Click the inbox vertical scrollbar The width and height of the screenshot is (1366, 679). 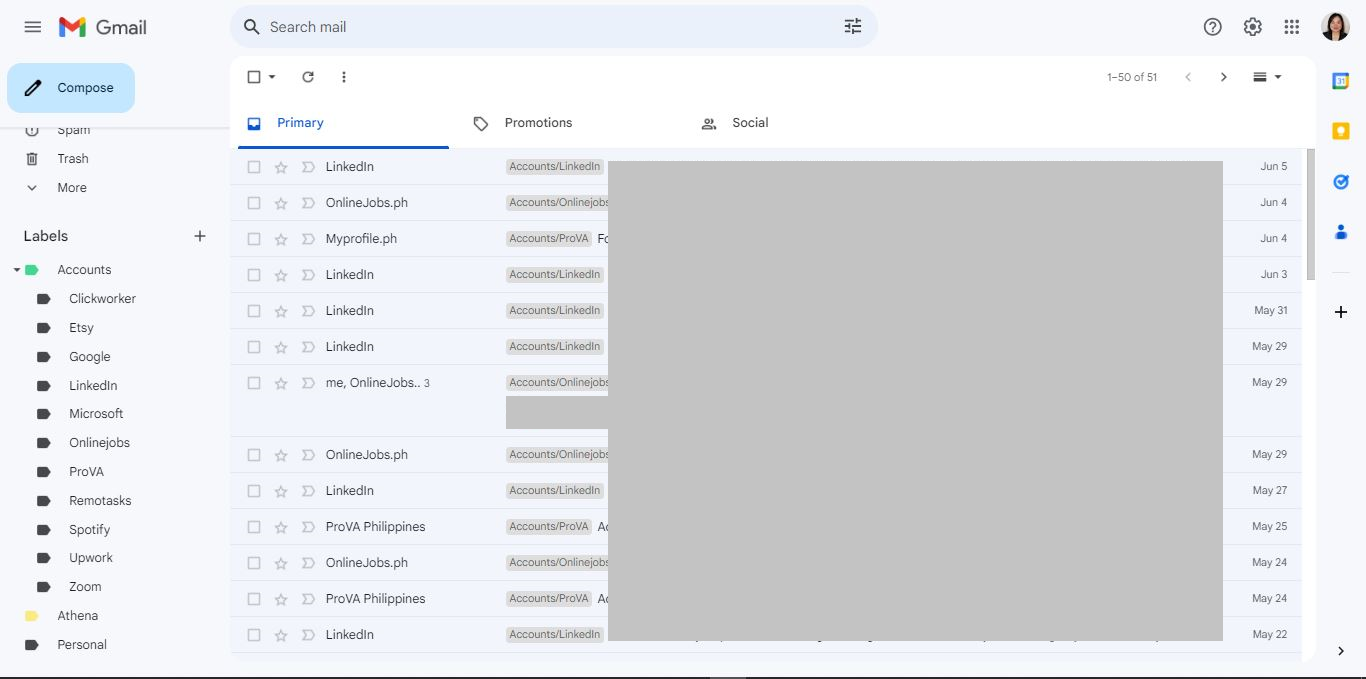pos(1311,215)
